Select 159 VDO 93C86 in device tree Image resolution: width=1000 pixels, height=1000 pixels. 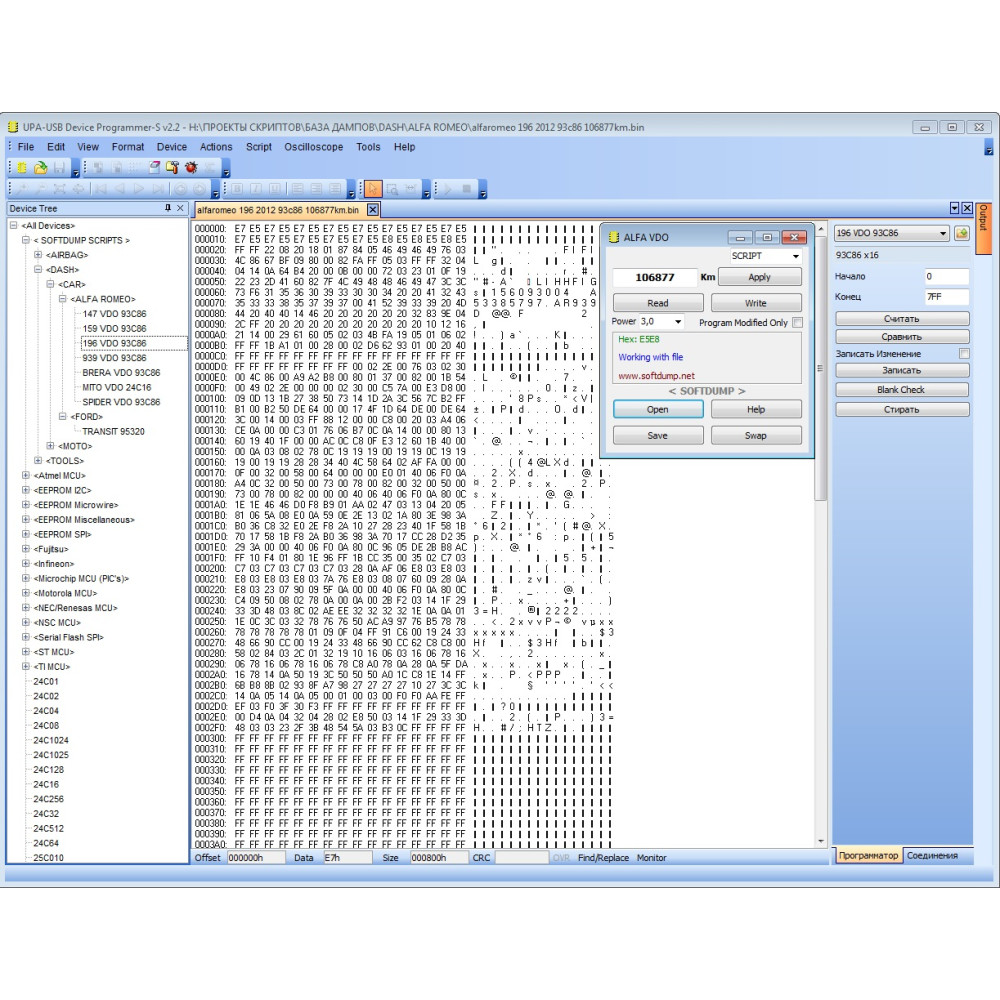[x=114, y=328]
